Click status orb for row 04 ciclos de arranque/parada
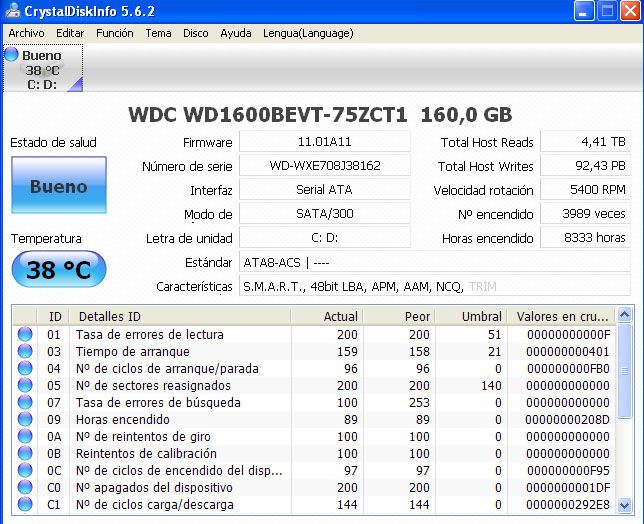Viewport: 644px width, 524px height. point(25,368)
